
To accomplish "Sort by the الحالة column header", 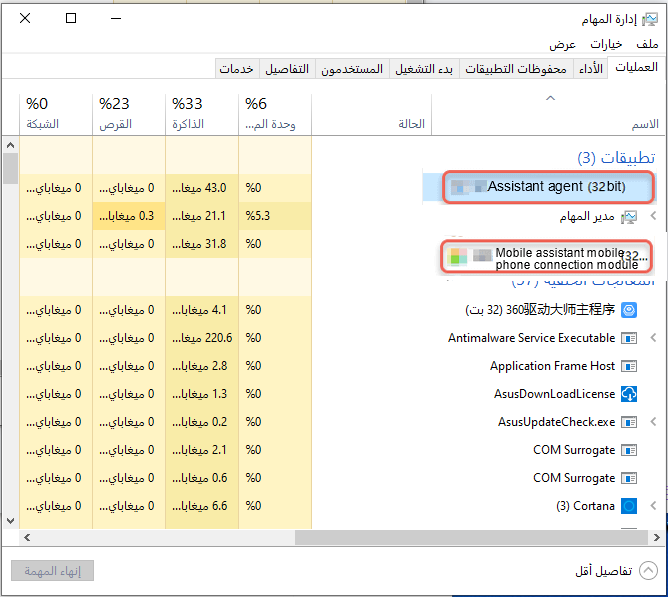I will point(371,114).
